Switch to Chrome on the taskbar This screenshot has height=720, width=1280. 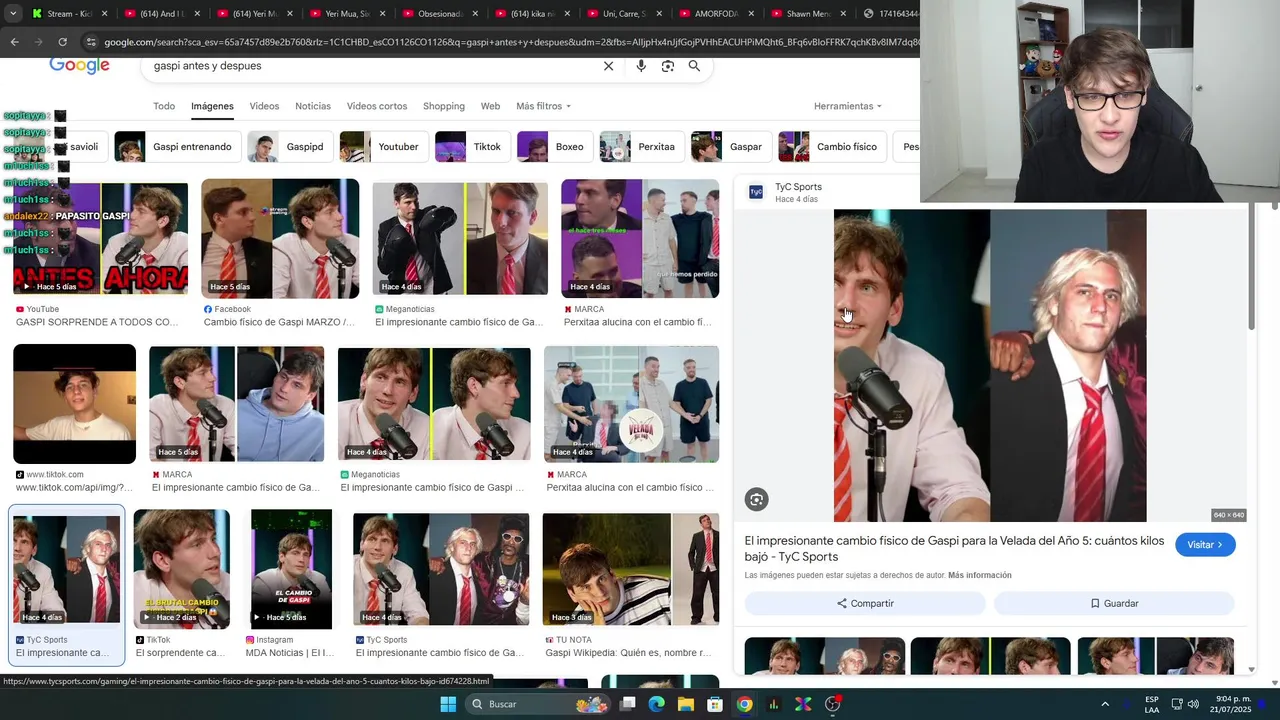[744, 704]
